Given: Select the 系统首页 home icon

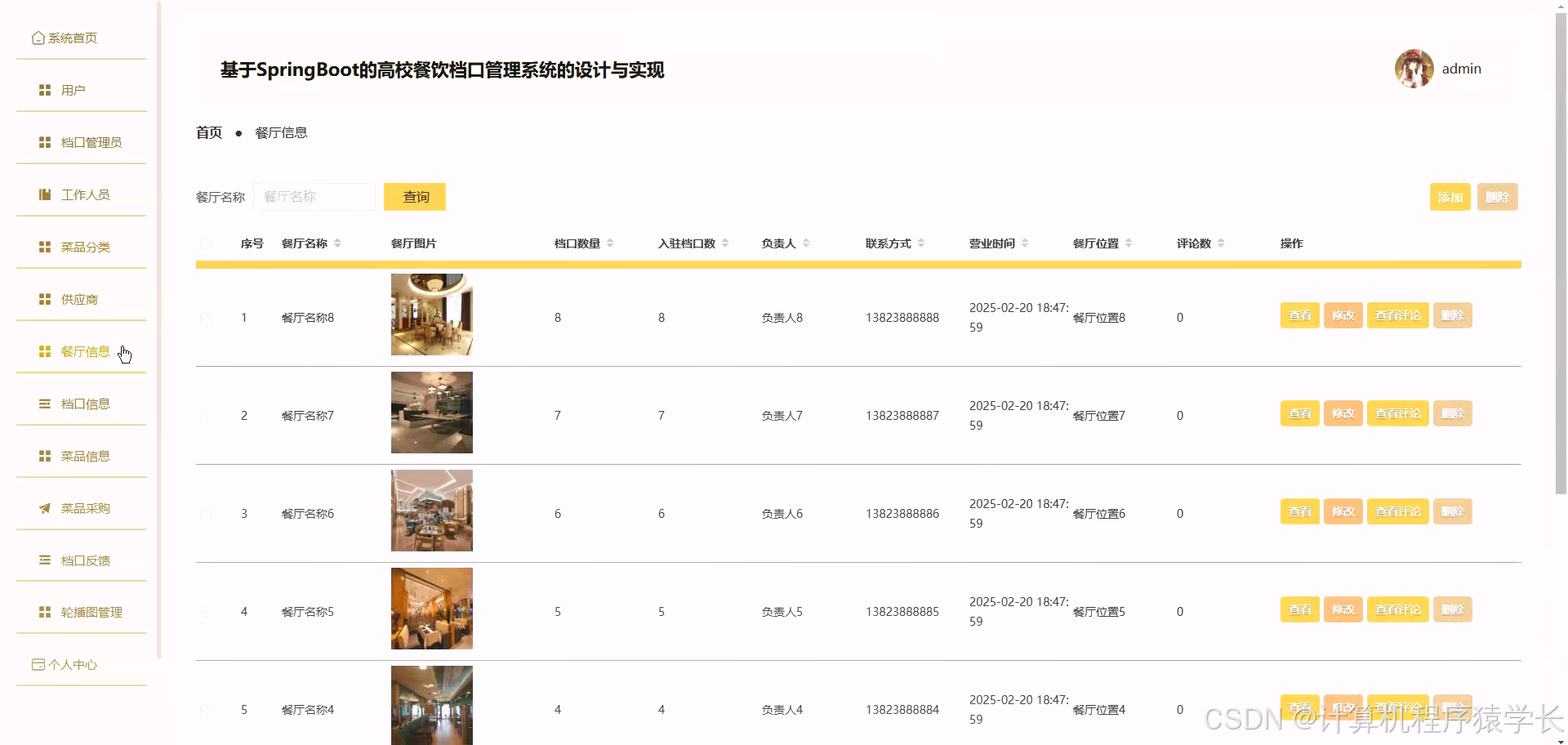Looking at the screenshot, I should coord(38,38).
